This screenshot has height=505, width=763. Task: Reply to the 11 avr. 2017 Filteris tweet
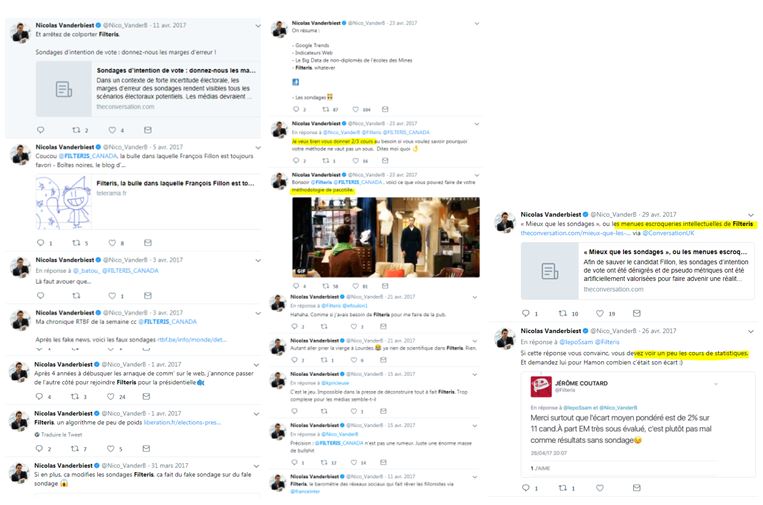(x=40, y=130)
